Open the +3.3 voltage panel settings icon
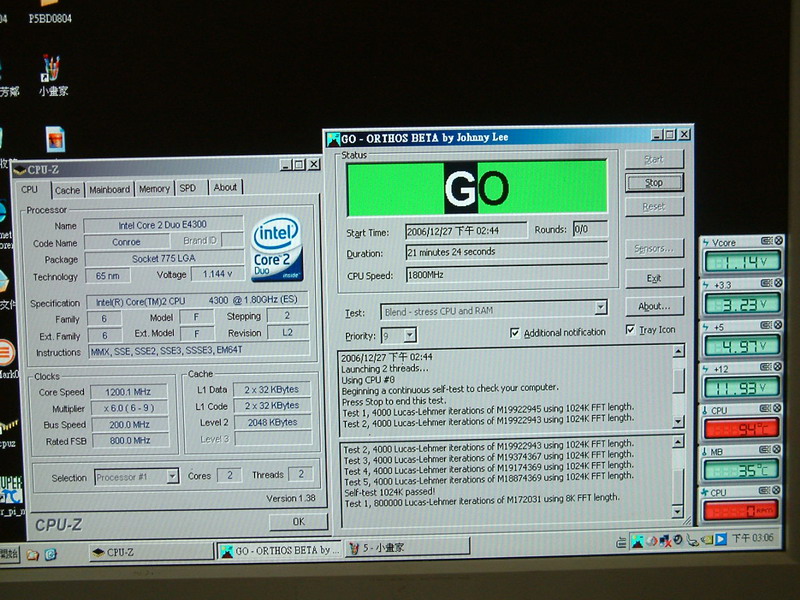Image resolution: width=800 pixels, height=600 pixels. click(x=766, y=283)
